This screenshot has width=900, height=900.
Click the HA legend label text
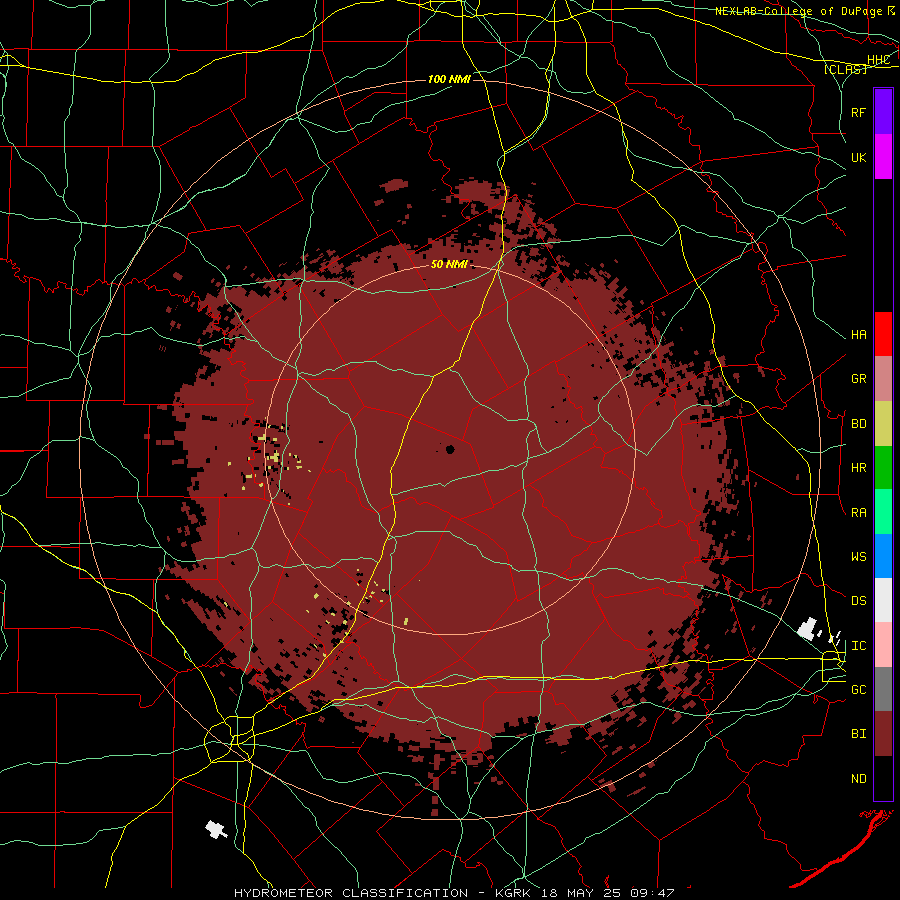pos(858,335)
